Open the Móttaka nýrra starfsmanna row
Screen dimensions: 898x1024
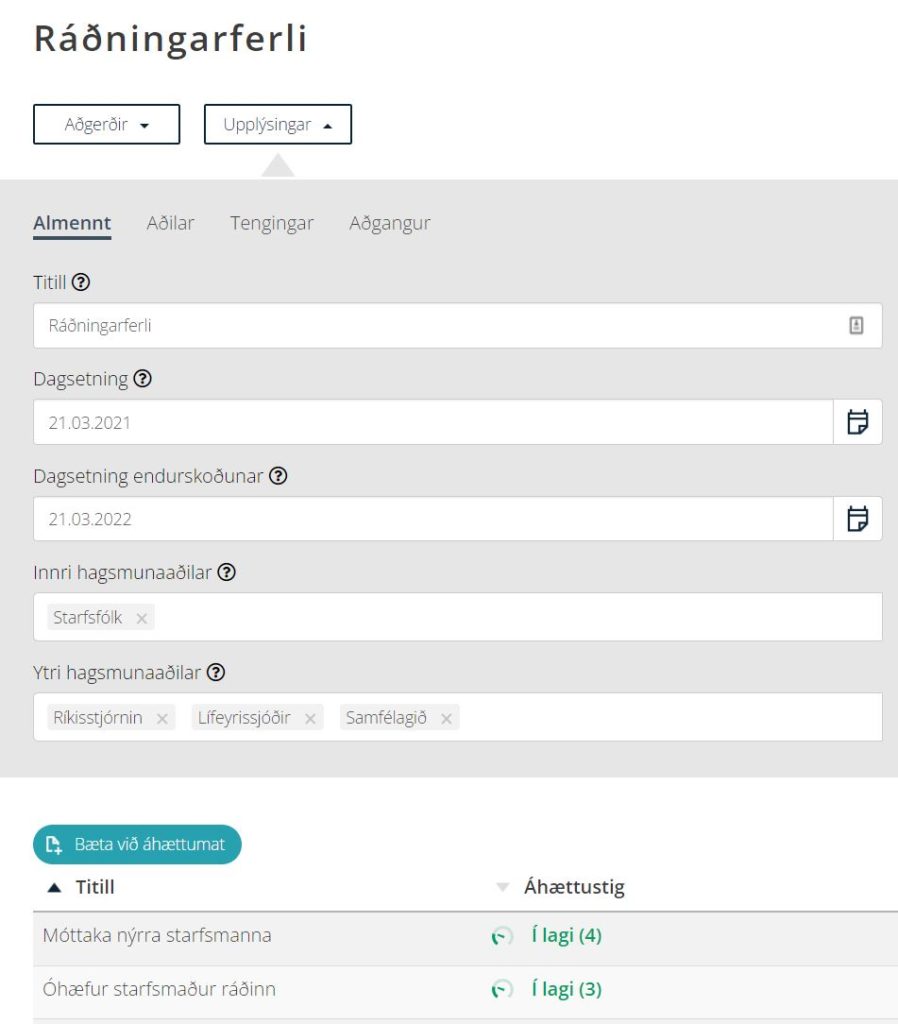465,936
